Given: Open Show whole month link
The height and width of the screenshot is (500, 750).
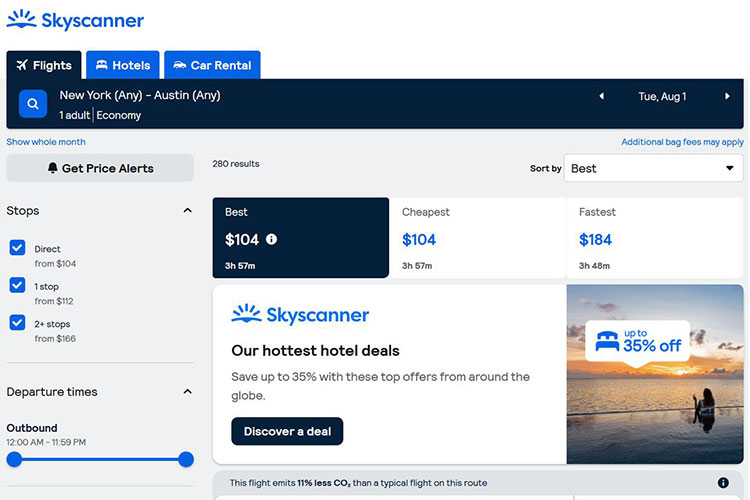Looking at the screenshot, I should (46, 142).
